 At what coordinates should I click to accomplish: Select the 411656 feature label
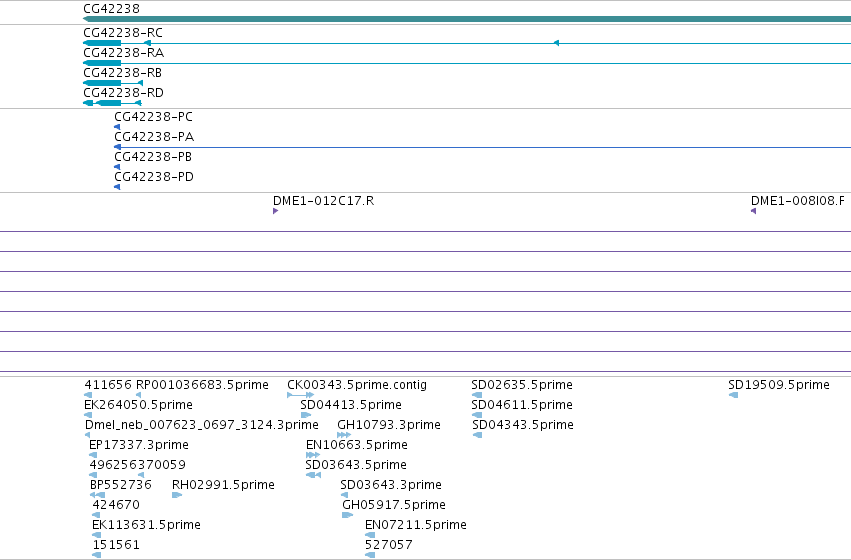coord(108,385)
